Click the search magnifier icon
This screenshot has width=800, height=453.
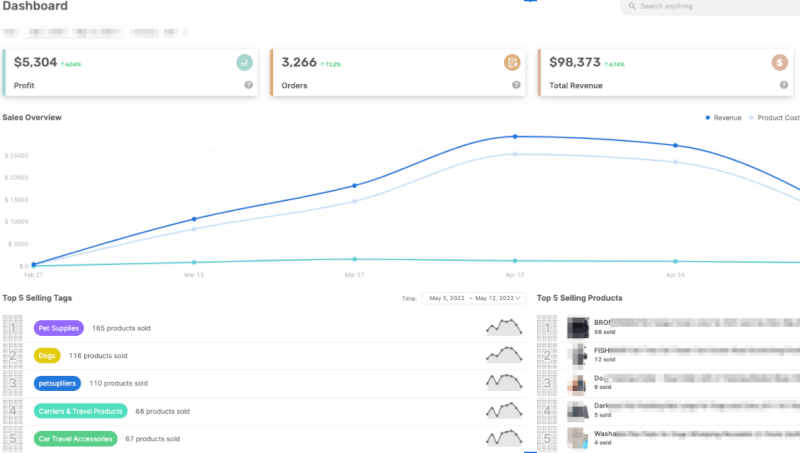point(632,6)
